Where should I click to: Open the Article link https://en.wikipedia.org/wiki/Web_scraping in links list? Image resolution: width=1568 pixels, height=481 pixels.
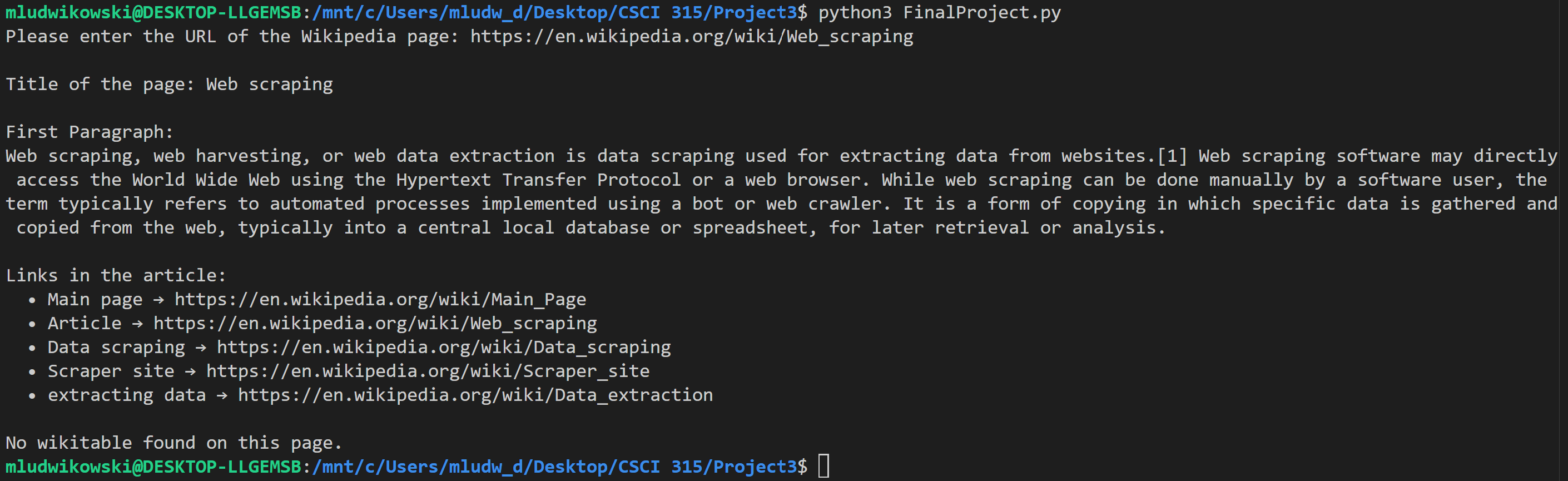click(375, 323)
